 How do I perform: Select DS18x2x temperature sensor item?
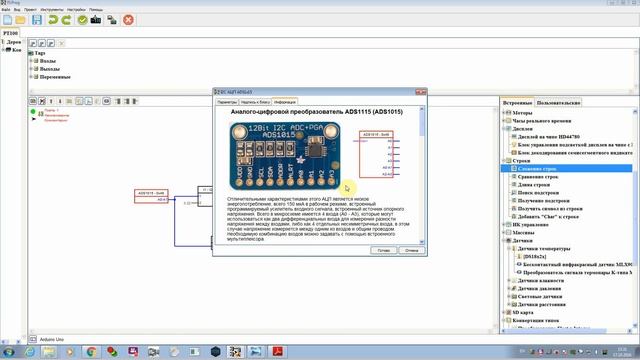point(534,257)
